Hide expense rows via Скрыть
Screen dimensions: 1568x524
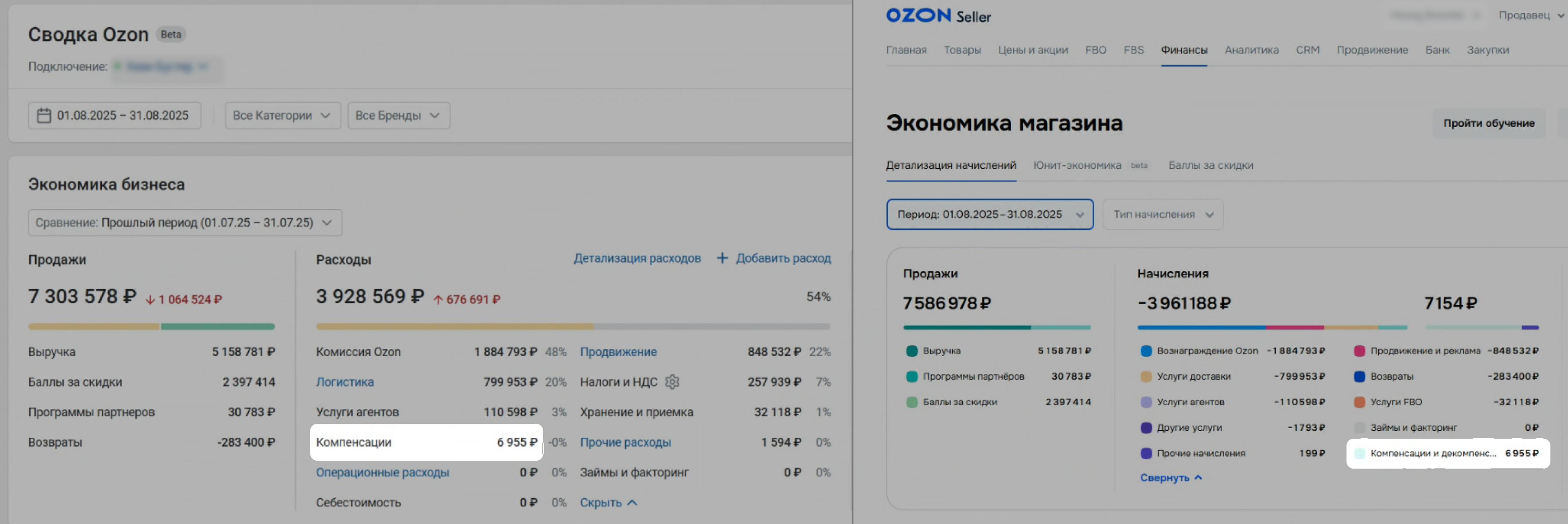(x=607, y=503)
